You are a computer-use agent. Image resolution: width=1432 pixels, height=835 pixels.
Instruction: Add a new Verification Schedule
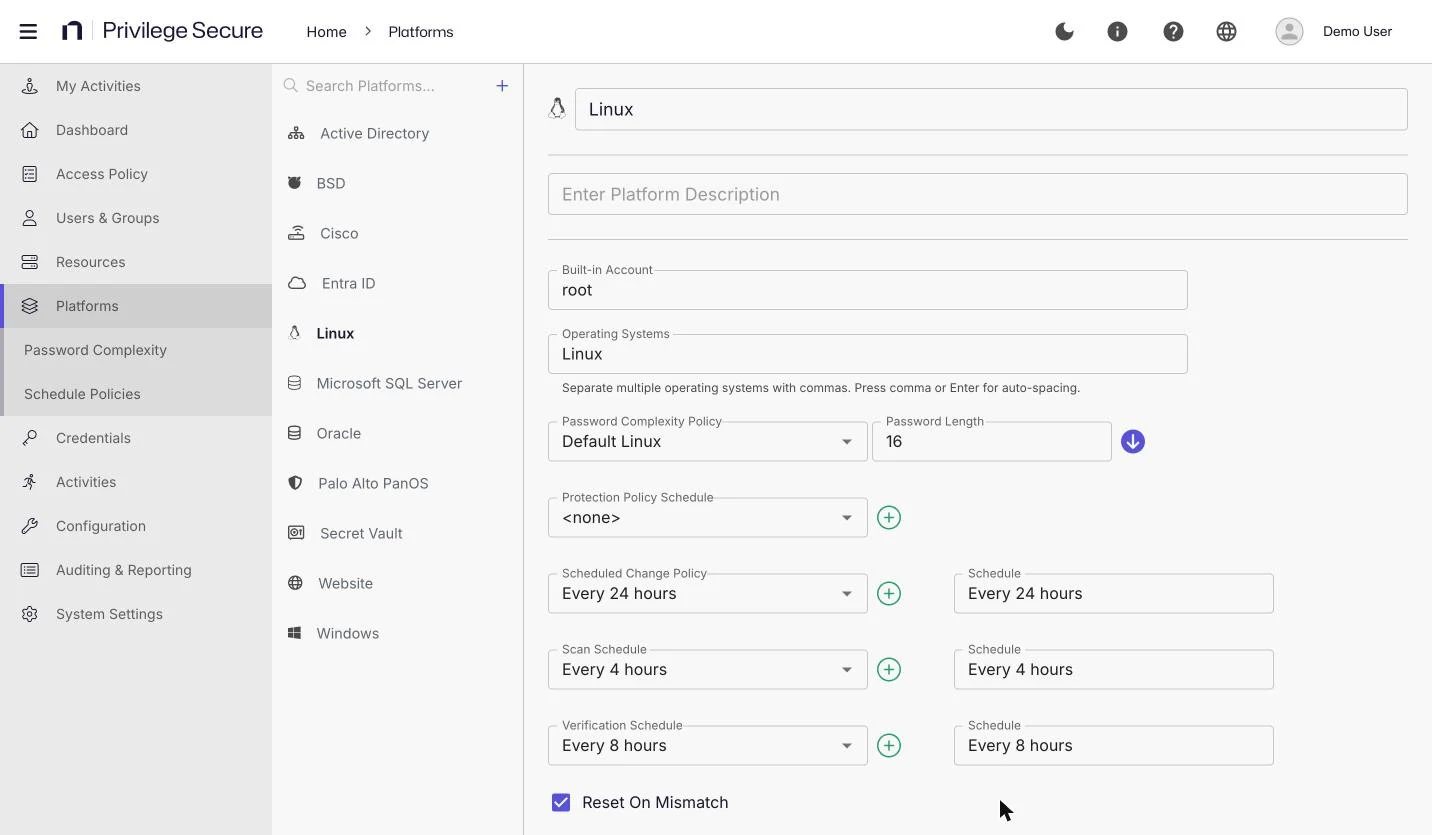point(888,745)
